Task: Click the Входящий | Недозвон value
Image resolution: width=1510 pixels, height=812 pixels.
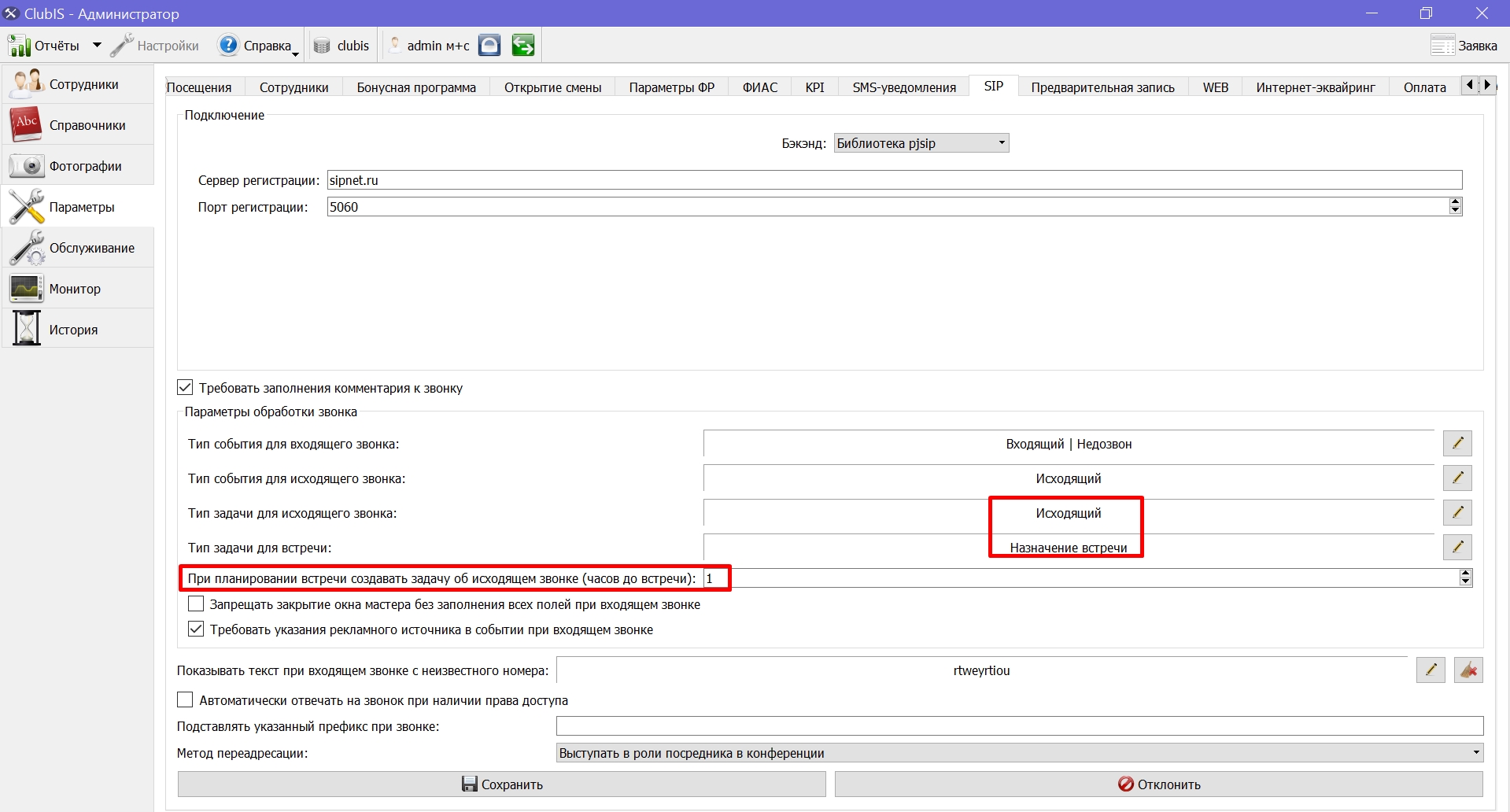Action: (1069, 444)
